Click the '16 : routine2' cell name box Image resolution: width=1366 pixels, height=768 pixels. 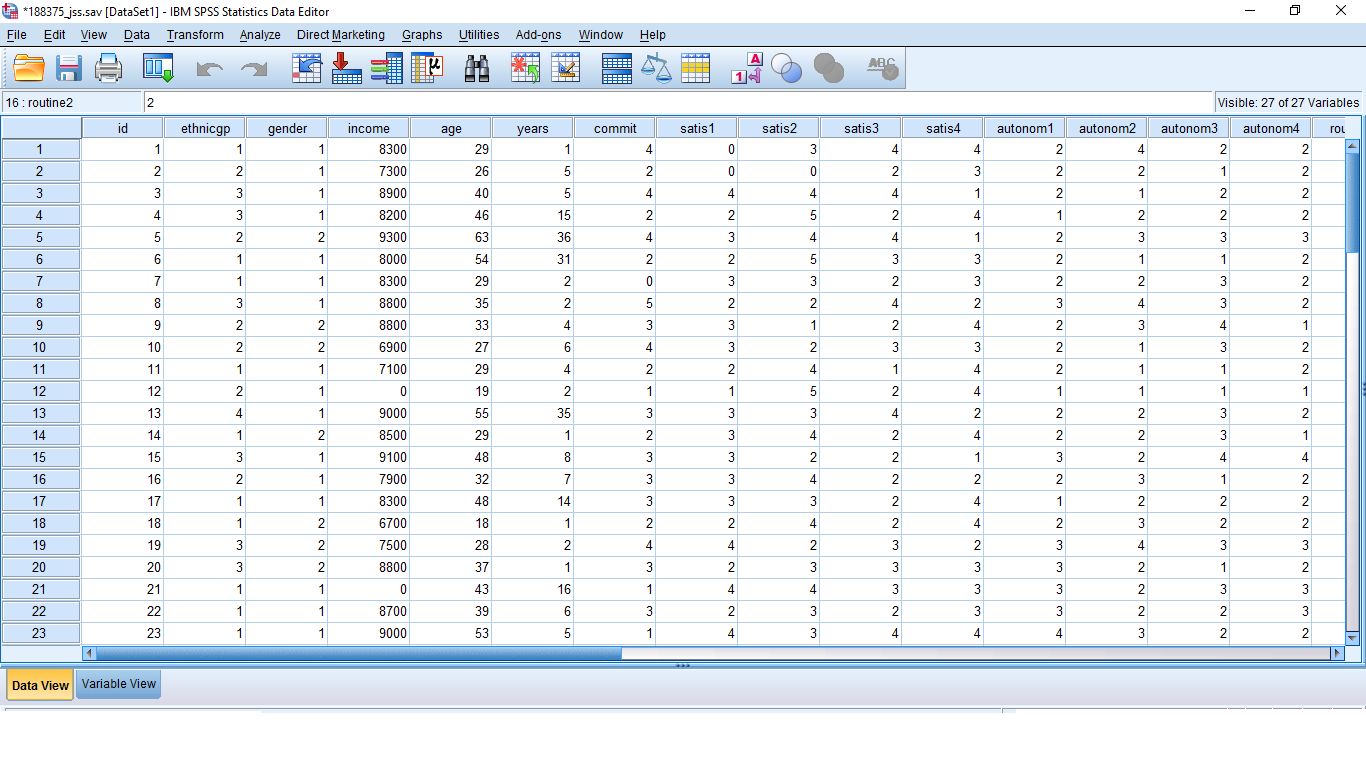[72, 102]
